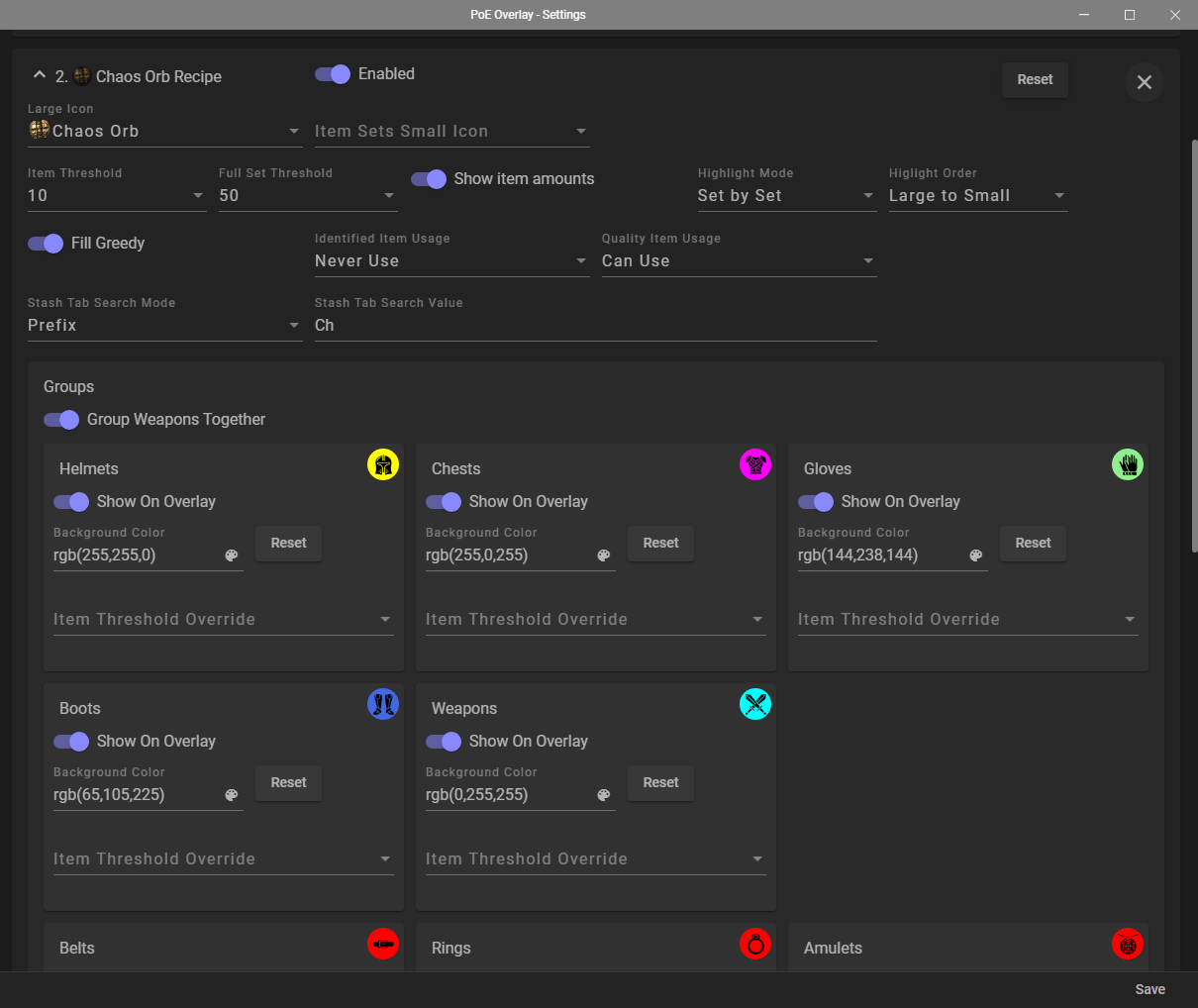The image size is (1198, 1008).
Task: Click the Chaos Orb icon in section header
Action: pyautogui.click(x=82, y=76)
